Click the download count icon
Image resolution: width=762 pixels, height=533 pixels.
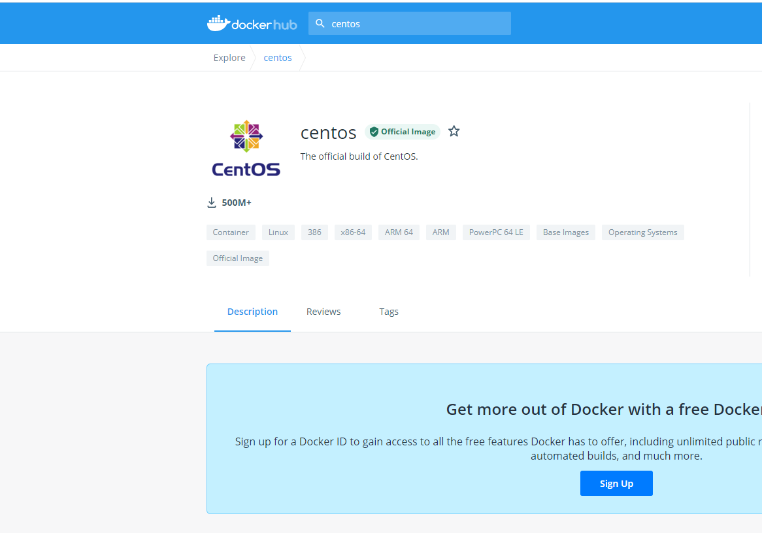click(x=211, y=203)
